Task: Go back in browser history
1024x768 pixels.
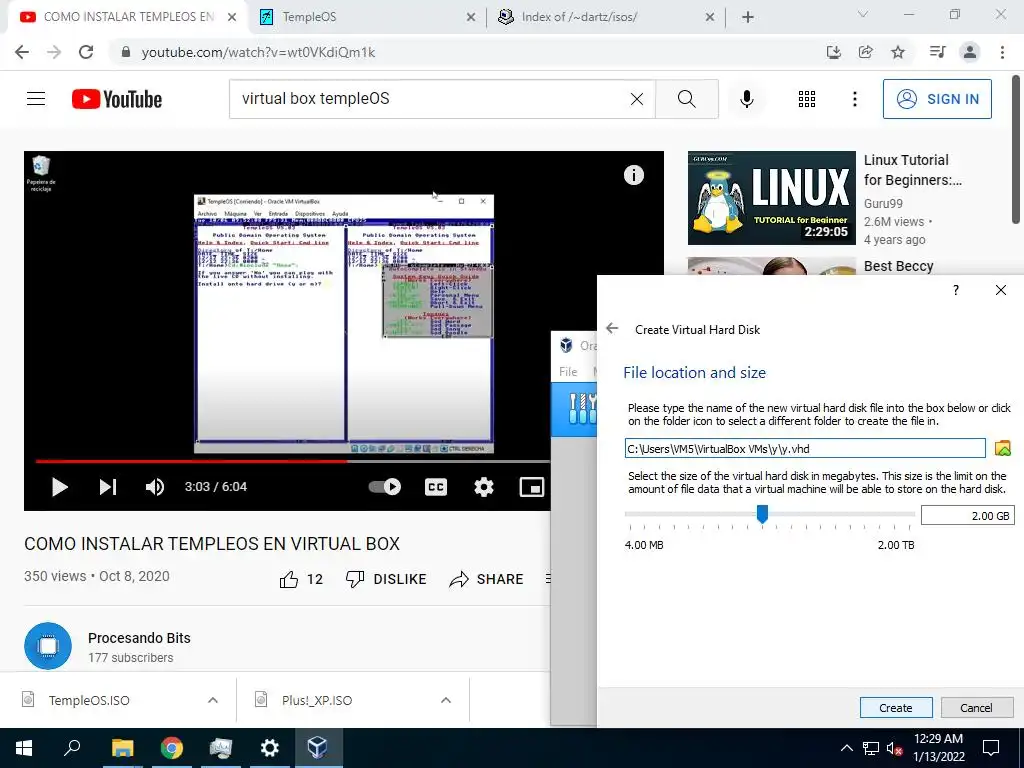Action: point(22,52)
